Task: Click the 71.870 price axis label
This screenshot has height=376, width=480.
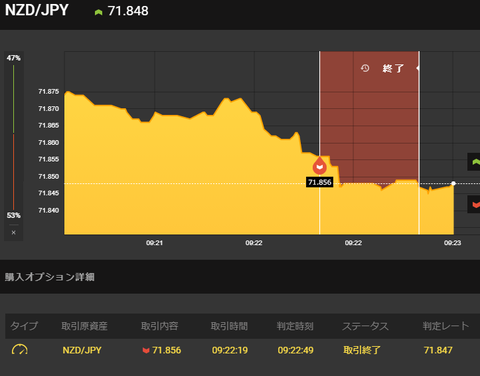Action: [49, 109]
